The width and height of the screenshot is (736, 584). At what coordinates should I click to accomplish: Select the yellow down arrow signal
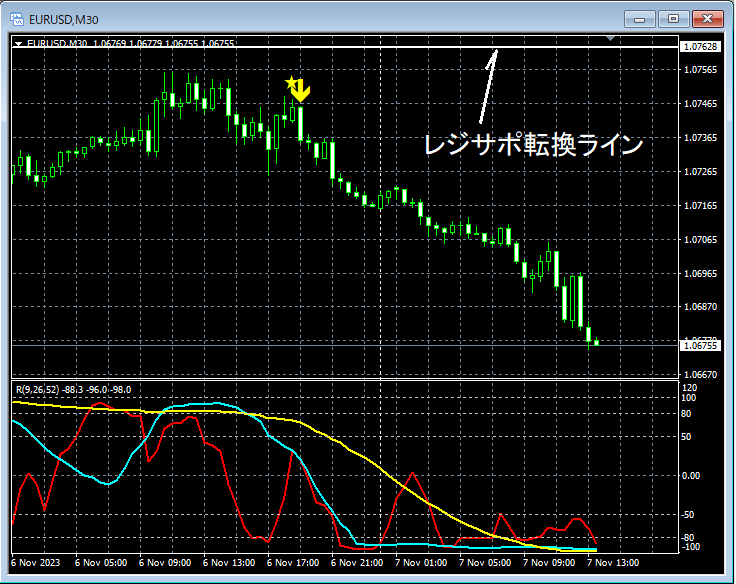click(300, 91)
